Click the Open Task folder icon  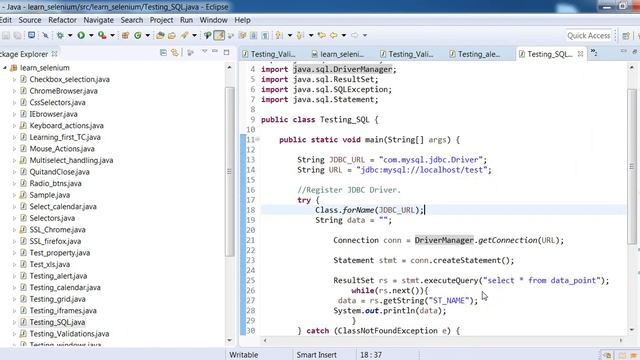(172, 36)
